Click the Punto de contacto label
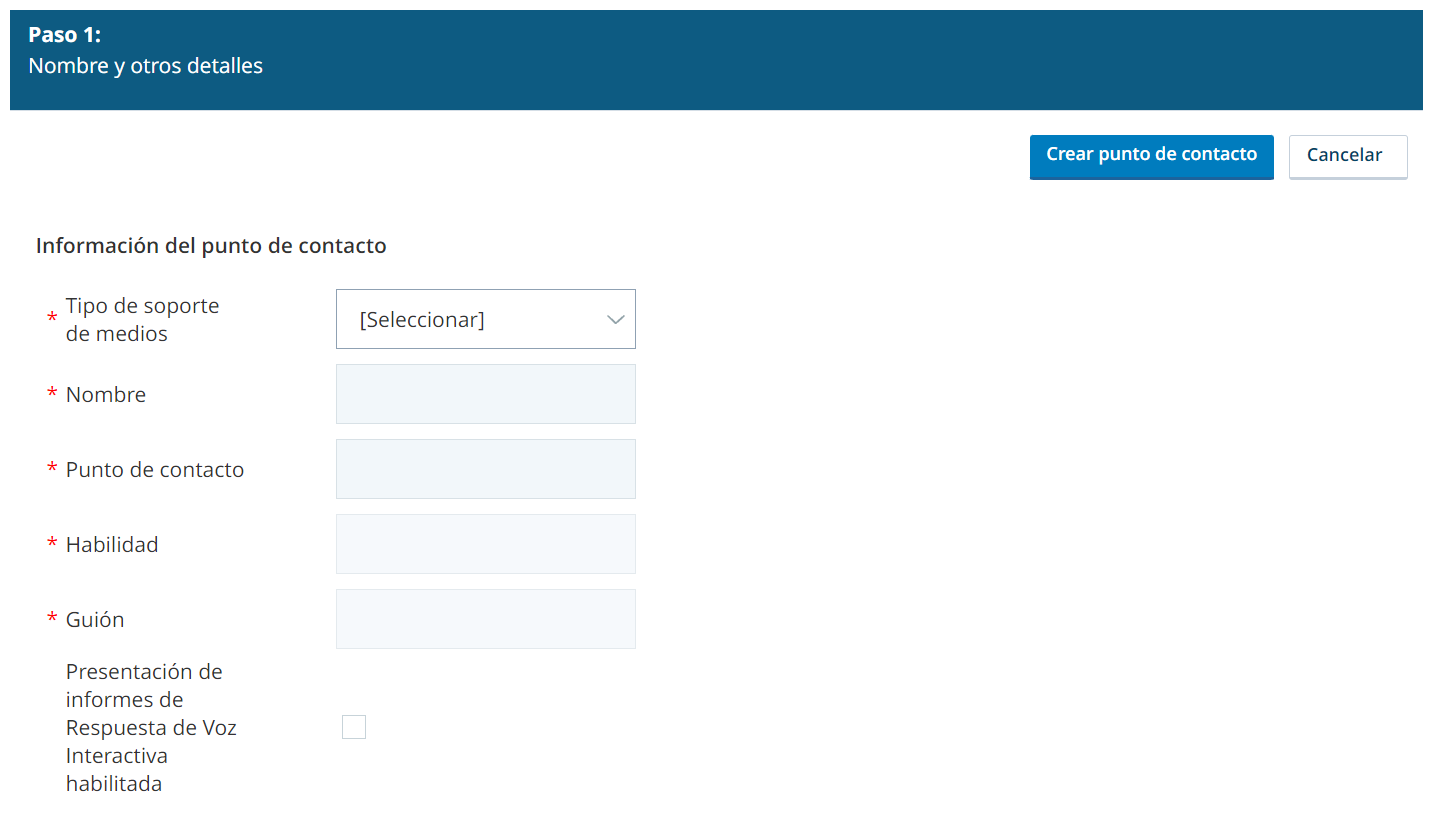 coord(155,470)
